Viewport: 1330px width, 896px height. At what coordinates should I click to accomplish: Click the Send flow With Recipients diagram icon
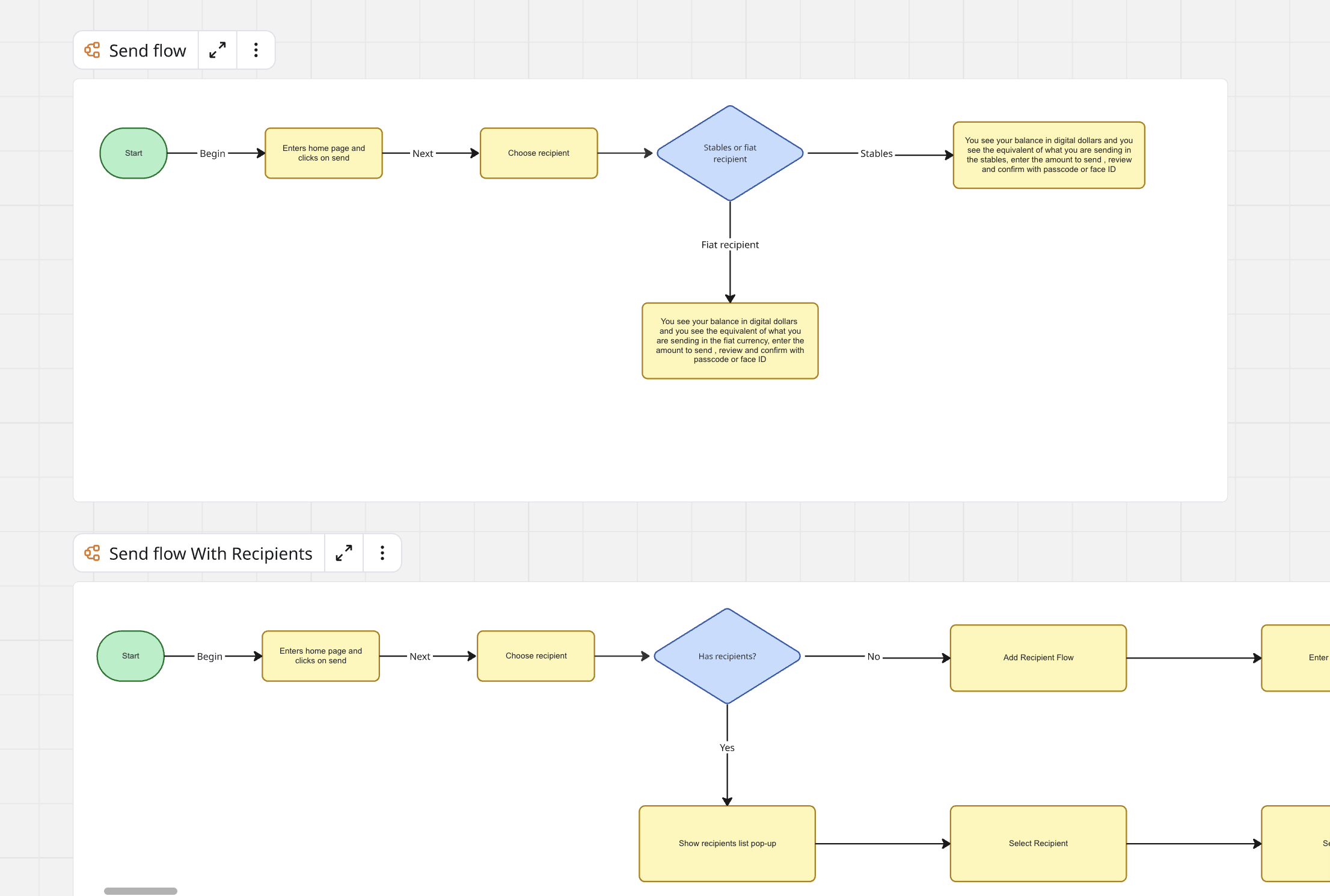pos(92,553)
